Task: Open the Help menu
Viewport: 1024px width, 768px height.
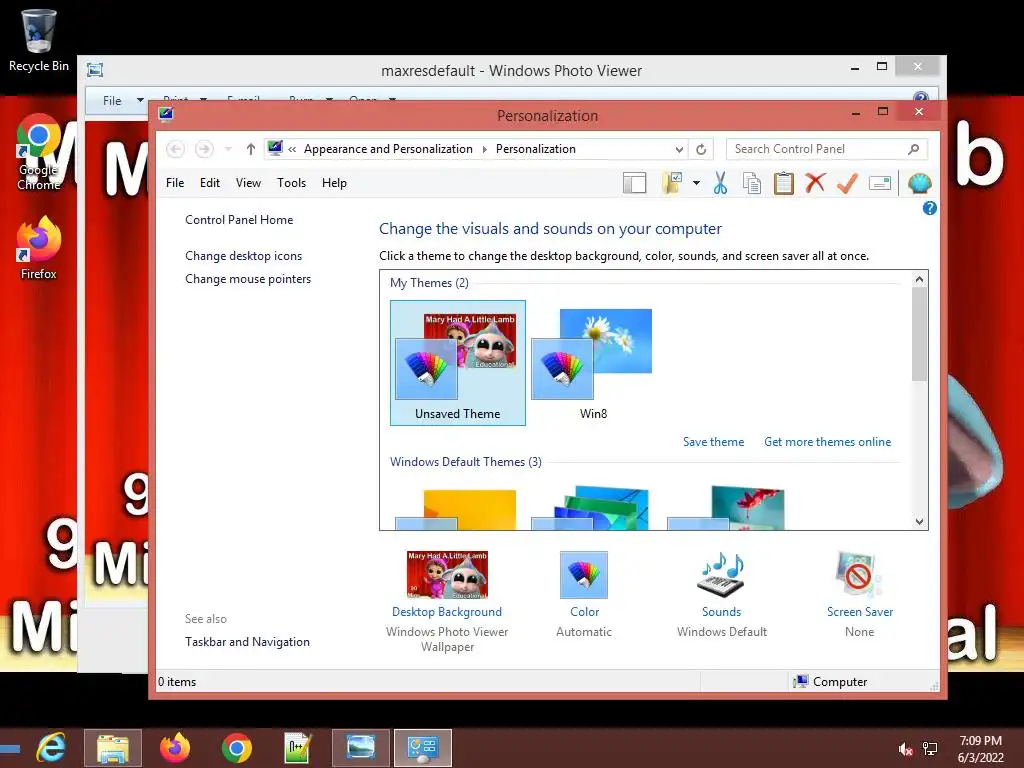Action: click(x=334, y=184)
